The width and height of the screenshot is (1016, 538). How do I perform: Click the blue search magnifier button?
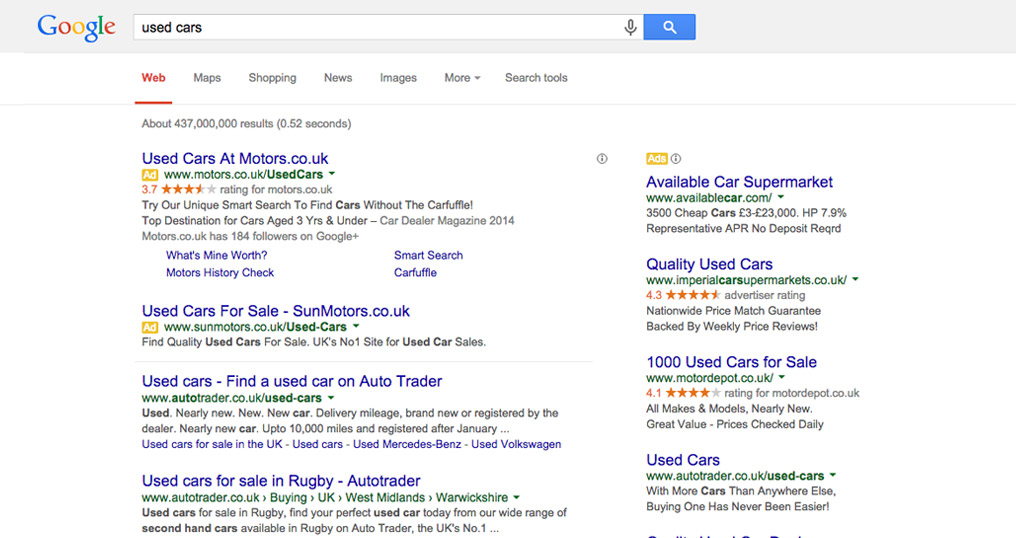tap(669, 27)
